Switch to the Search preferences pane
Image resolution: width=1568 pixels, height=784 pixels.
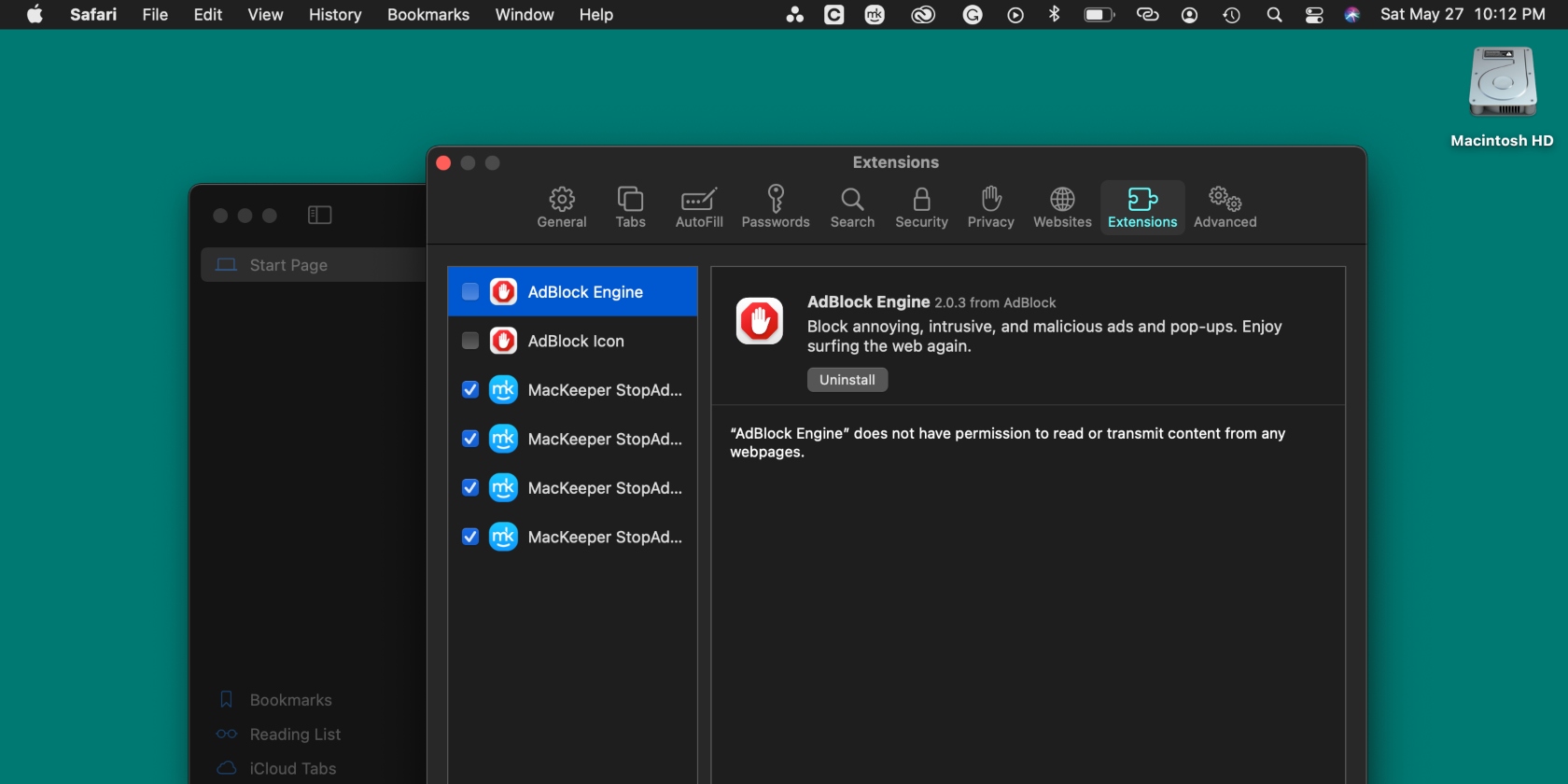pyautogui.click(x=852, y=207)
